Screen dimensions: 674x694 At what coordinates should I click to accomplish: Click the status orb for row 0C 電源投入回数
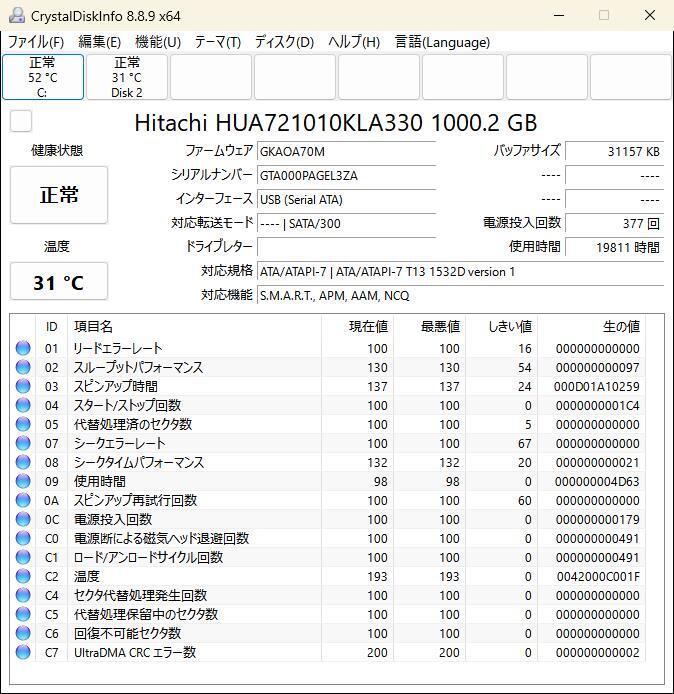pyautogui.click(x=23, y=520)
